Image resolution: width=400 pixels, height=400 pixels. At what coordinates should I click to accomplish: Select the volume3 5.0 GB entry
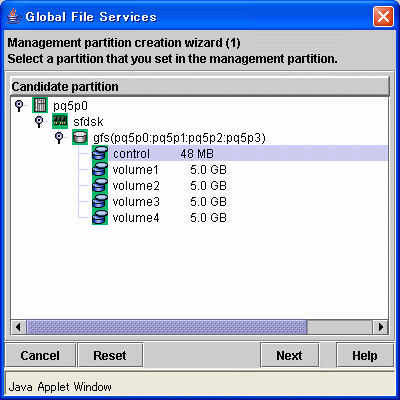[170, 201]
